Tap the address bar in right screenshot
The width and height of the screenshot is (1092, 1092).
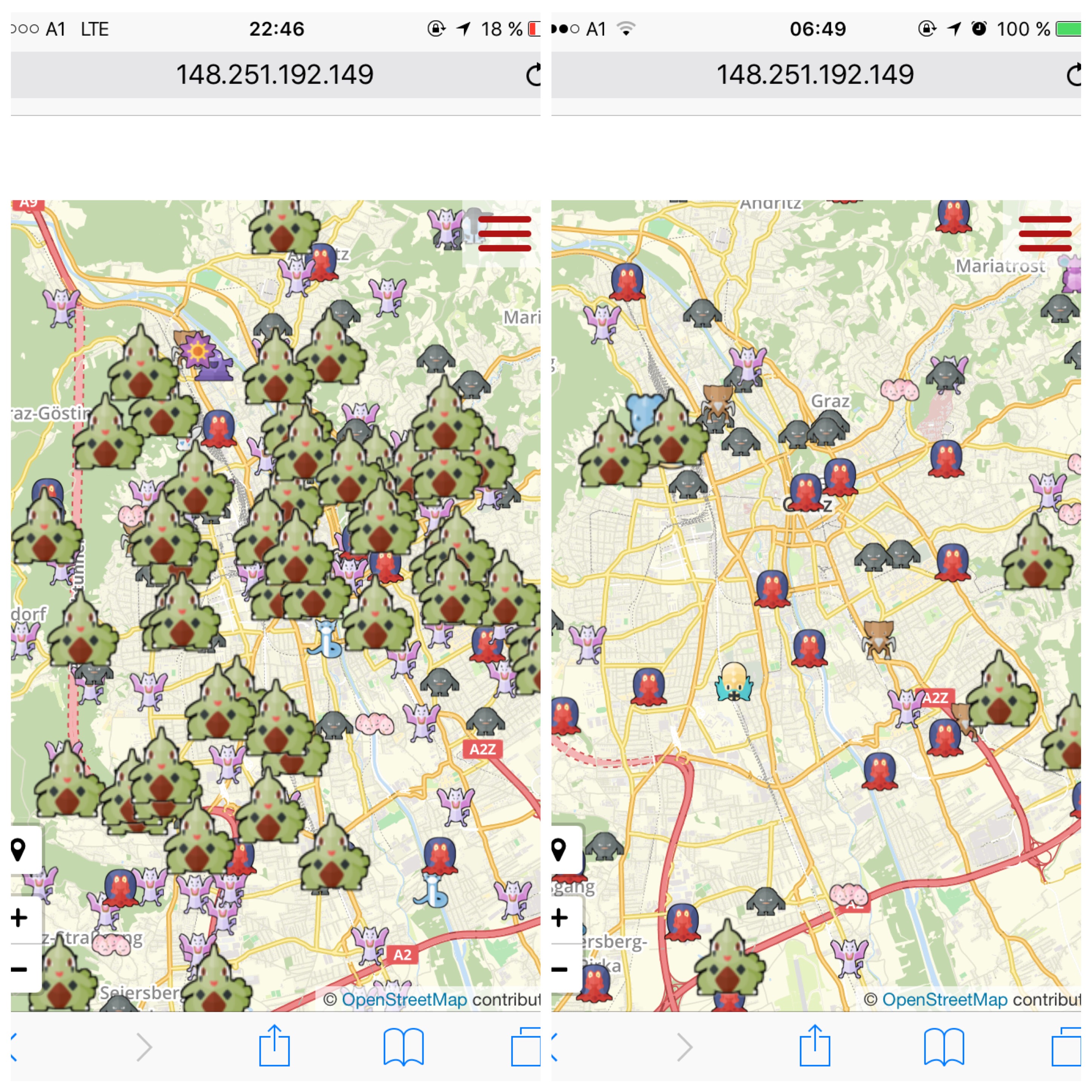(816, 75)
